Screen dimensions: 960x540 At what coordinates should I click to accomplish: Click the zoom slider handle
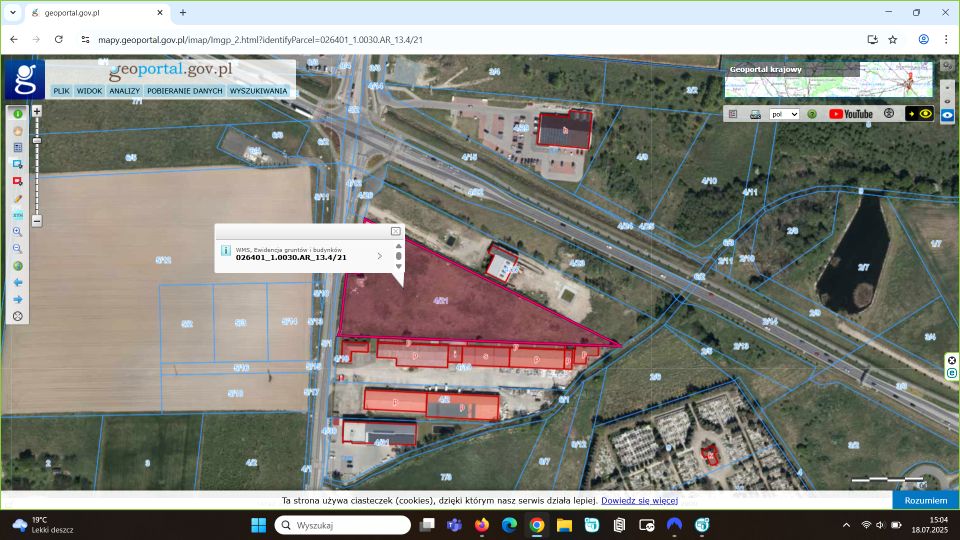coord(37,141)
